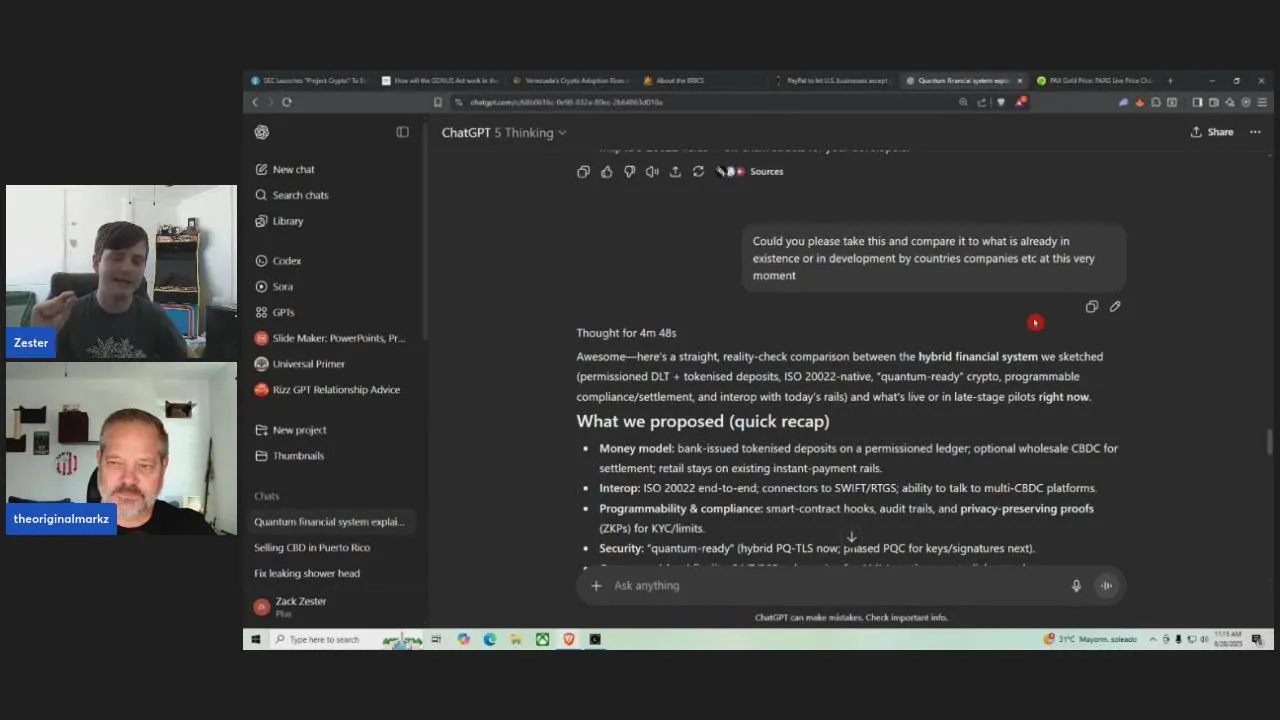Open Slide Maker PowerPoints GPT

point(330,338)
